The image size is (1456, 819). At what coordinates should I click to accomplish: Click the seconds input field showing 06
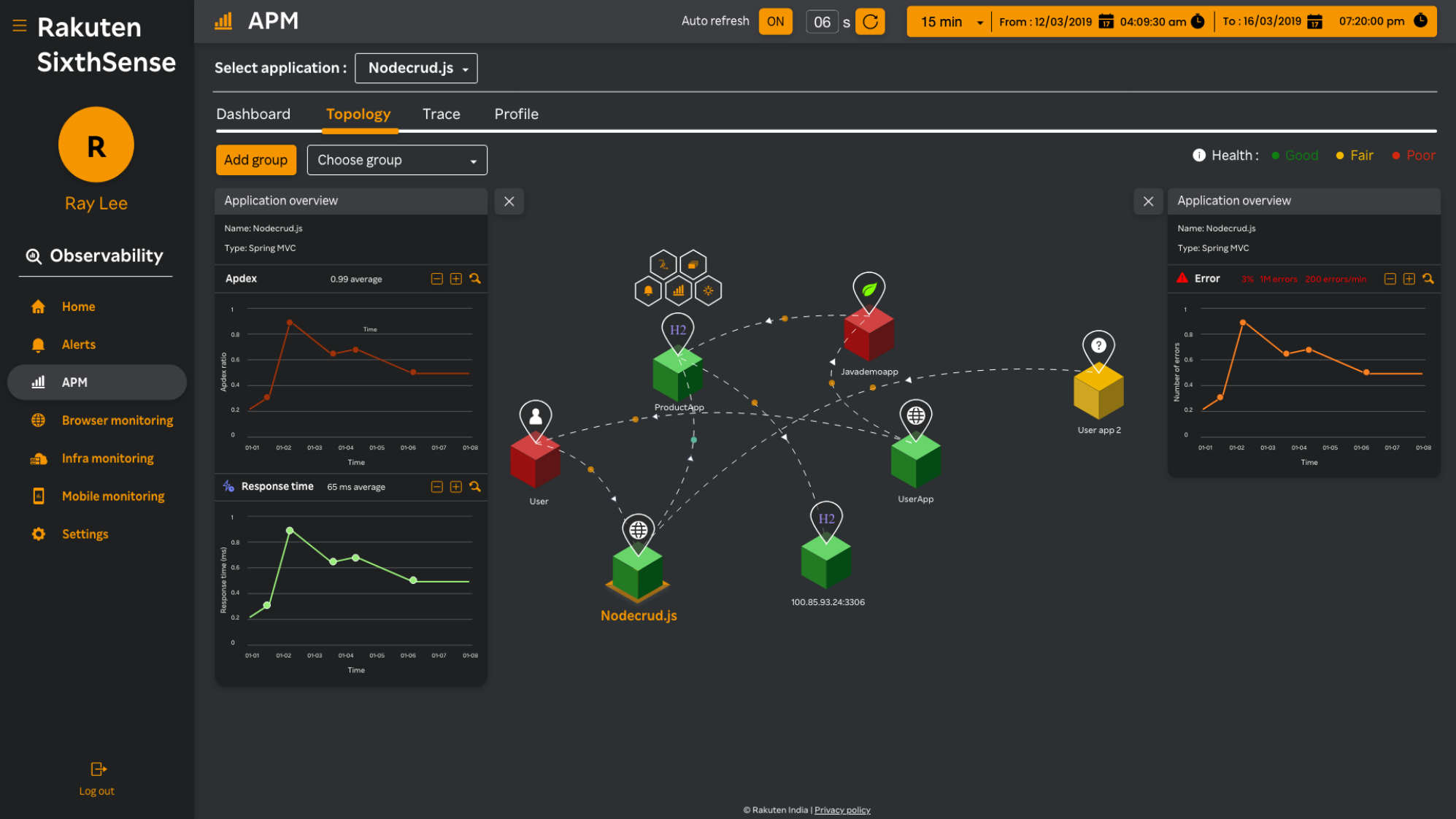(822, 21)
